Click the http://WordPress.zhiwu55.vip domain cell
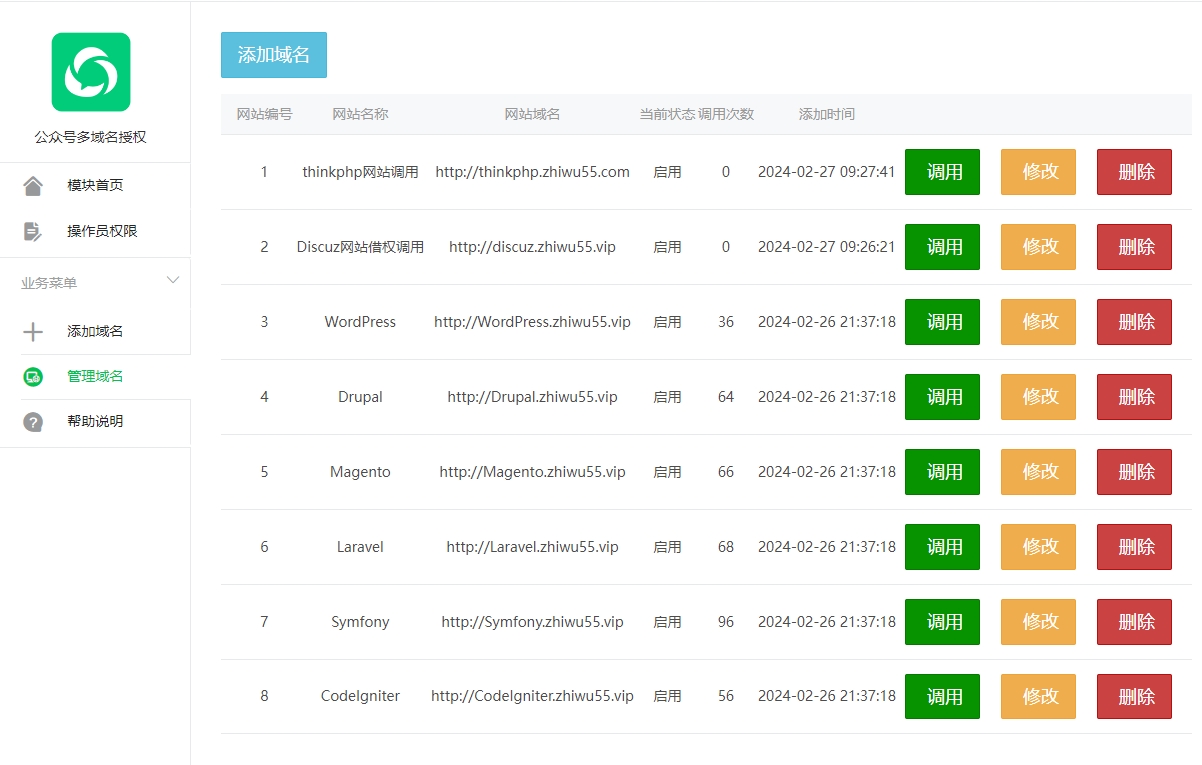This screenshot has width=1202, height=765. [532, 322]
